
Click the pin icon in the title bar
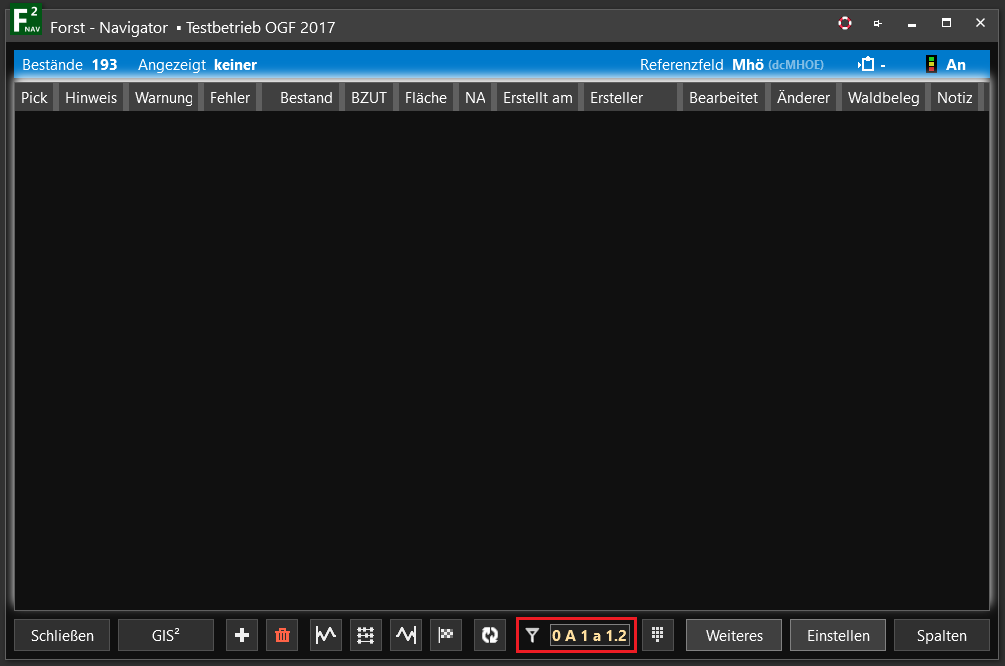(877, 24)
